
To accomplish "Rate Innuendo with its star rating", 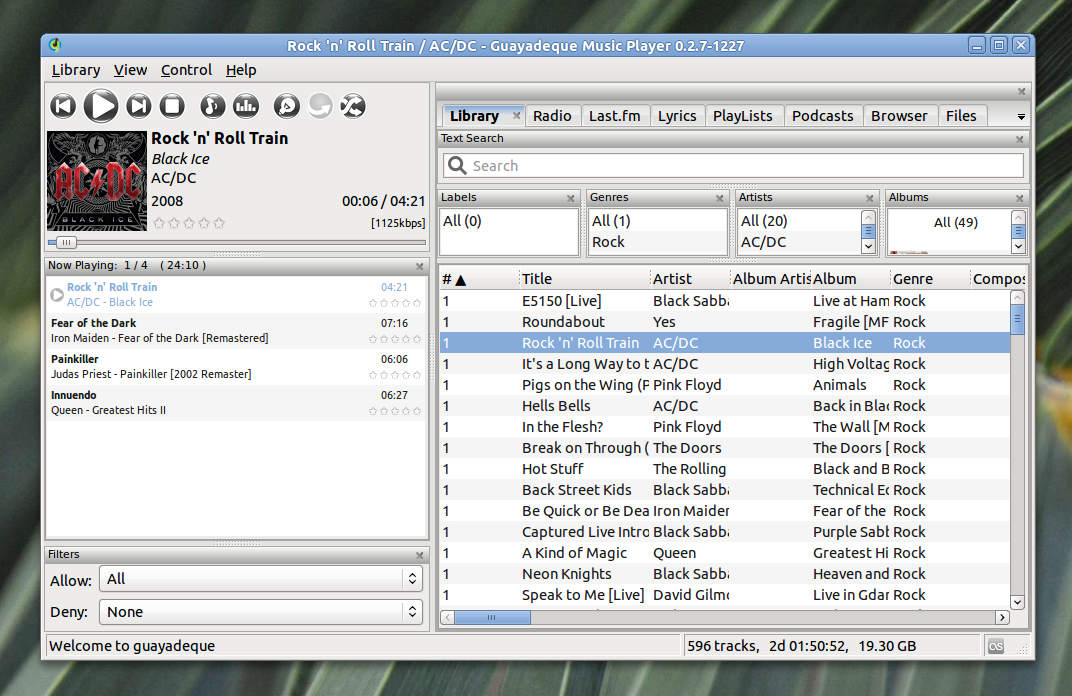I will tap(394, 411).
